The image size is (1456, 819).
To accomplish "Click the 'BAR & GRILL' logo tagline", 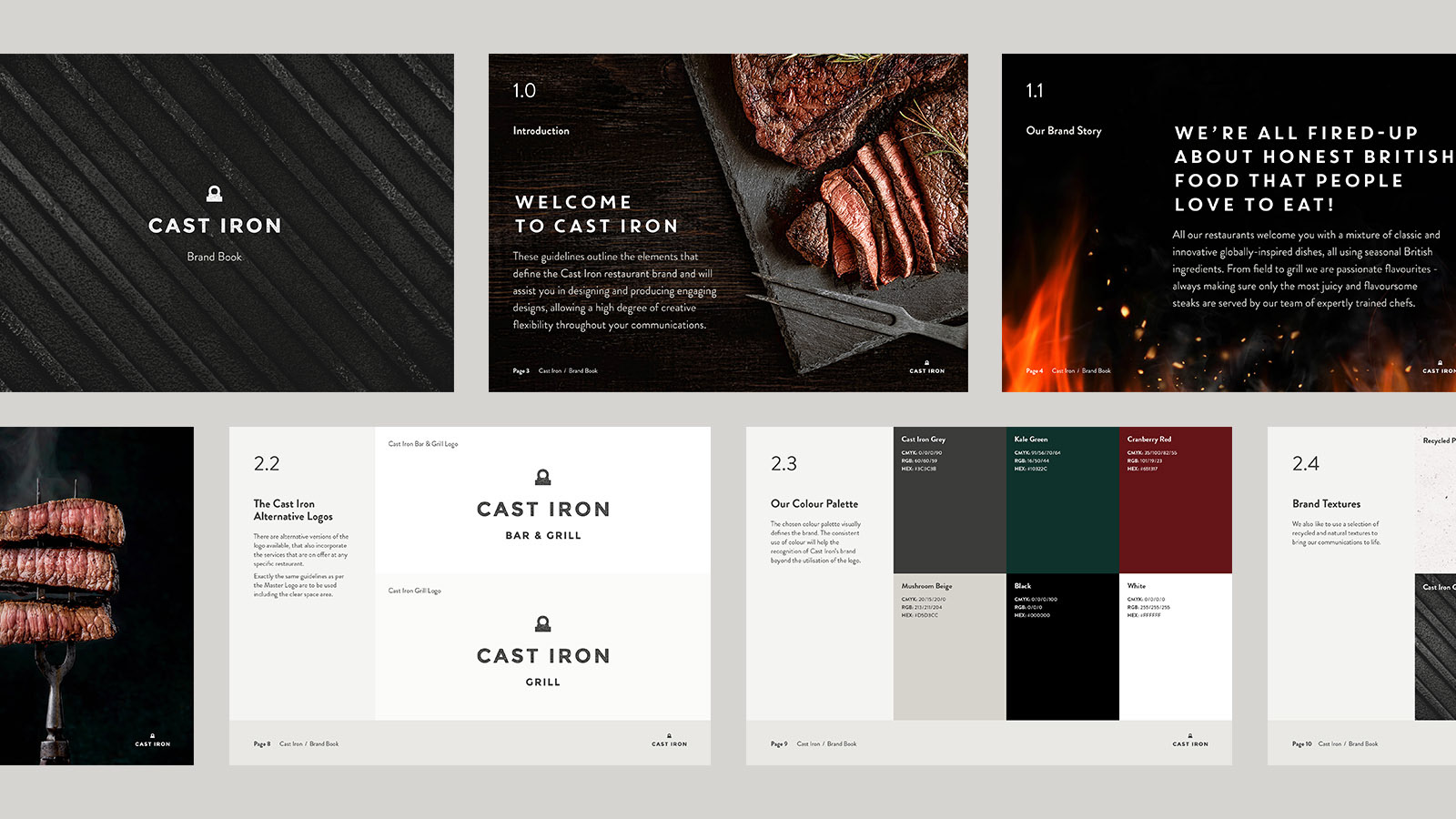I will 543,536.
